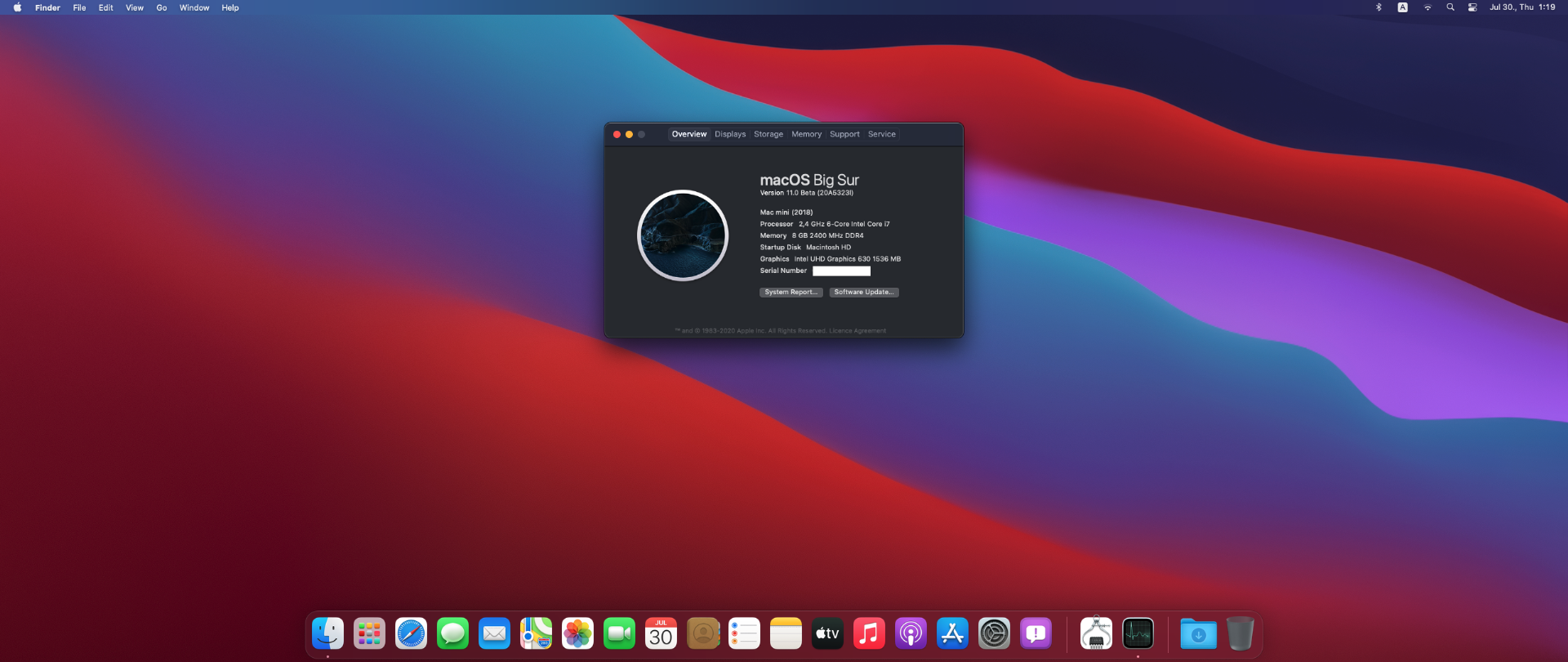Image resolution: width=1568 pixels, height=662 pixels.
Task: Switch to the Displays tab
Action: tap(730, 134)
